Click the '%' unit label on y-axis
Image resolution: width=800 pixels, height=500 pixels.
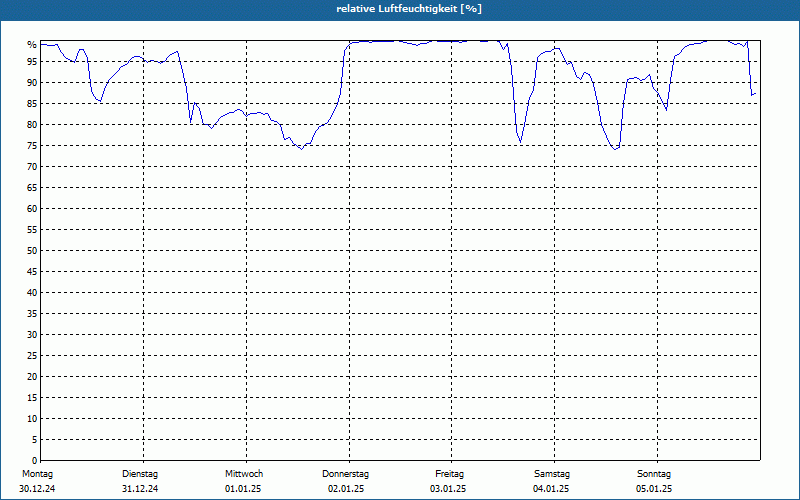32,45
